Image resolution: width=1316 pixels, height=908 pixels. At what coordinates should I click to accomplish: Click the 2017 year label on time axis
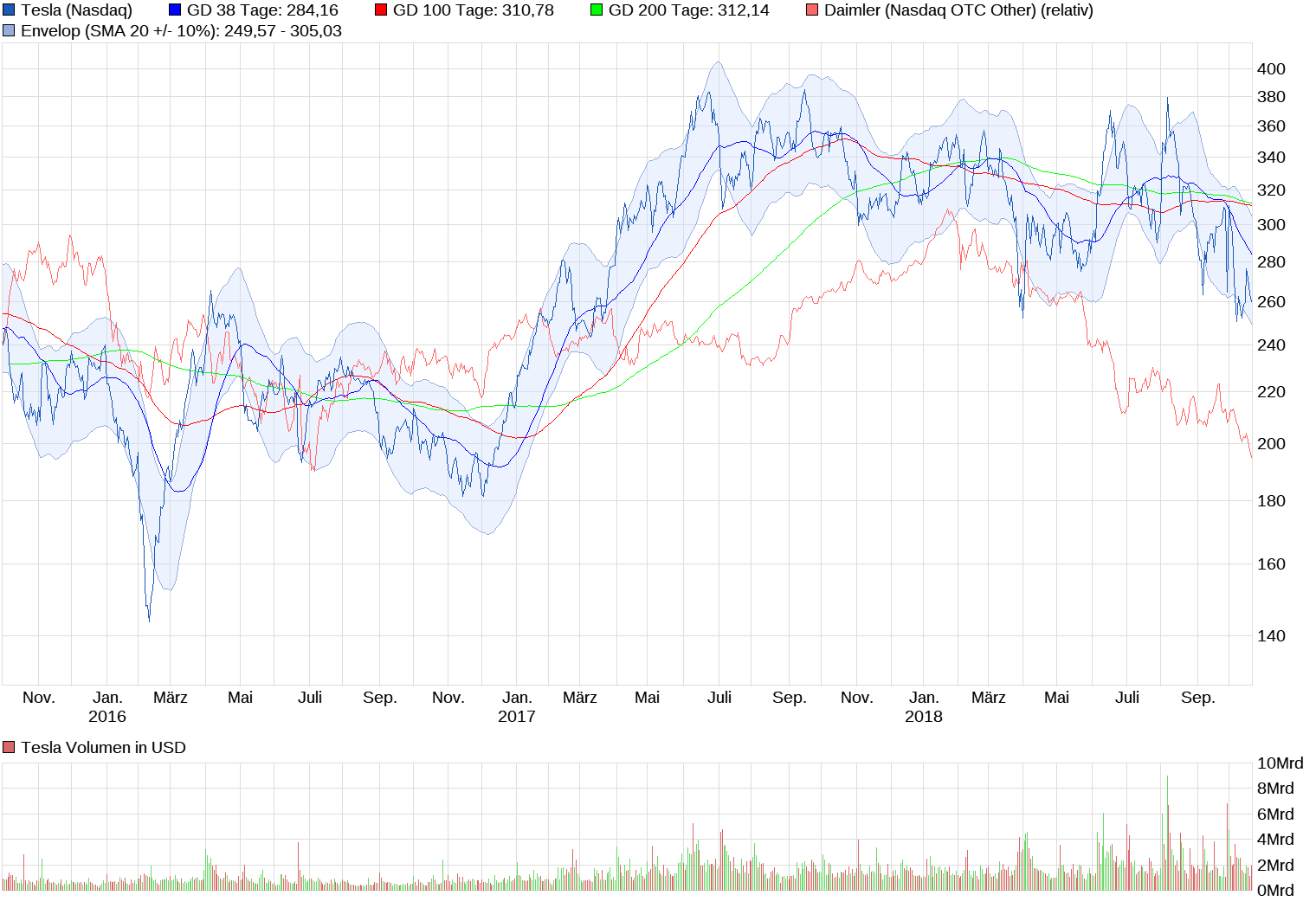coord(517,717)
